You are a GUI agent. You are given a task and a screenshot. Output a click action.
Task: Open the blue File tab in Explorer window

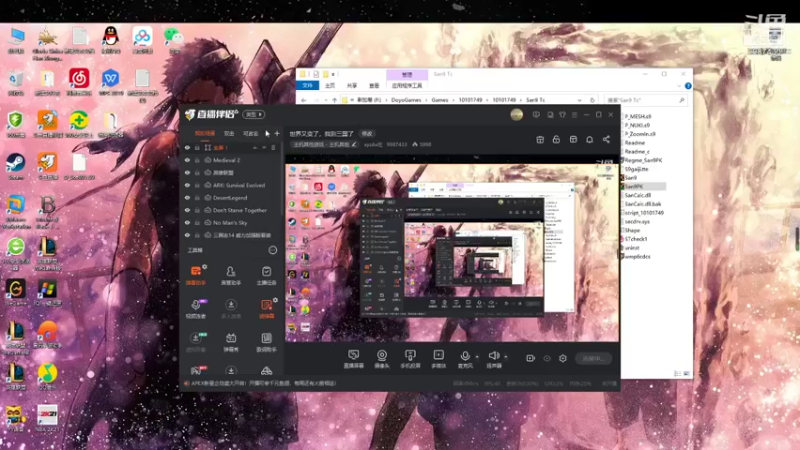tap(307, 85)
